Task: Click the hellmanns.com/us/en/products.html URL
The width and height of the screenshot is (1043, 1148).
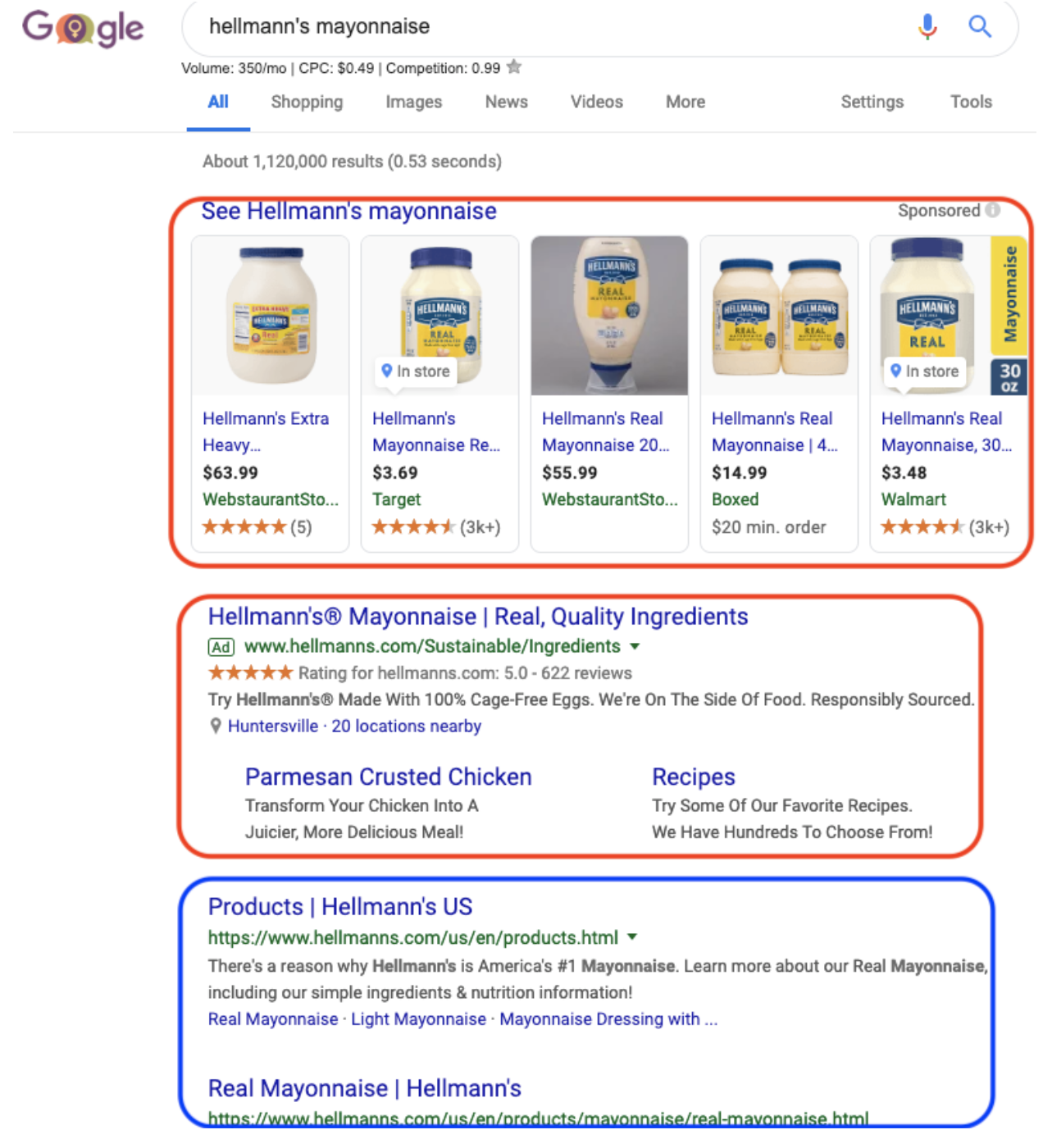Action: (x=413, y=937)
